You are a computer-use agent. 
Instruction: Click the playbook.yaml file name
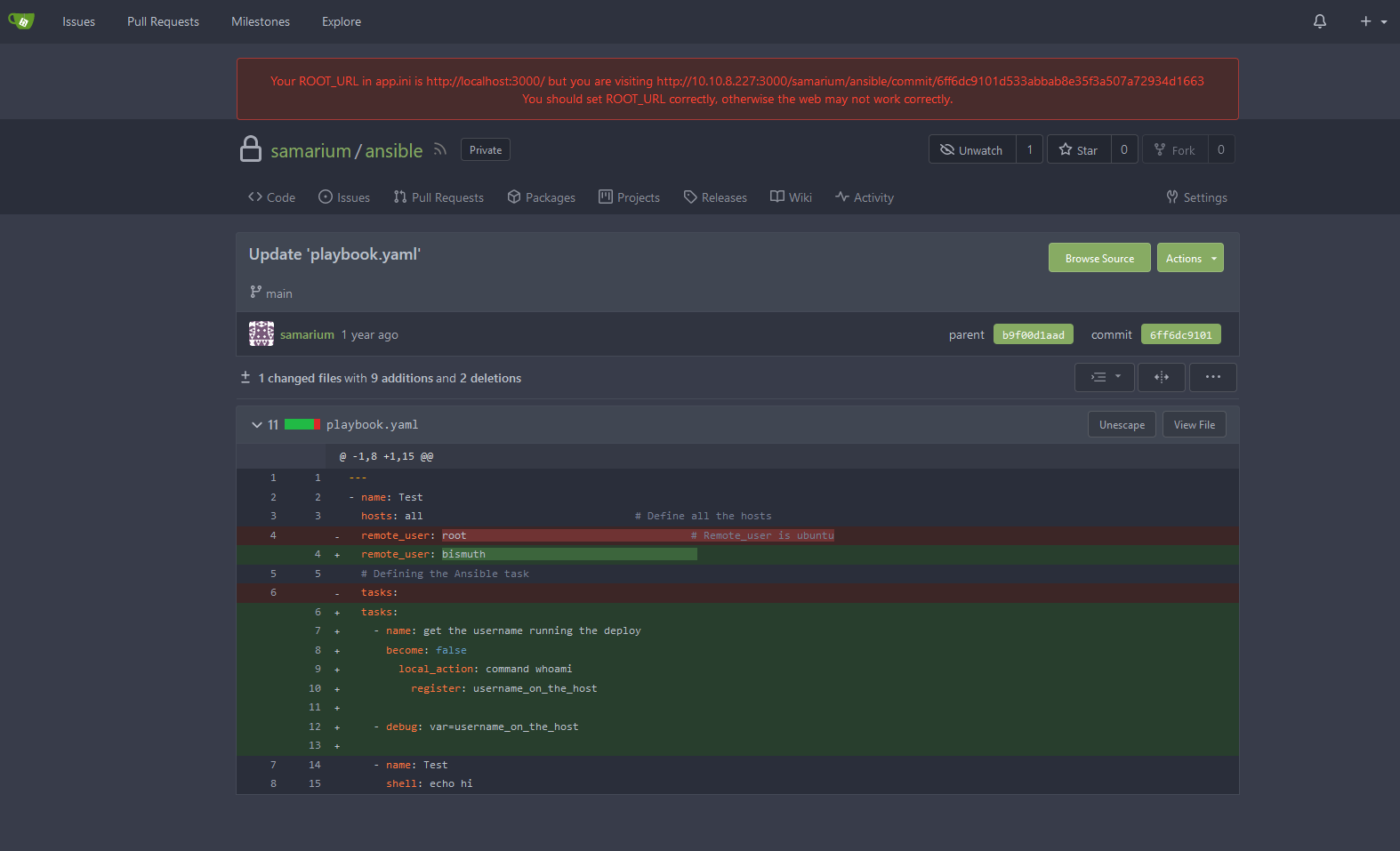click(372, 424)
